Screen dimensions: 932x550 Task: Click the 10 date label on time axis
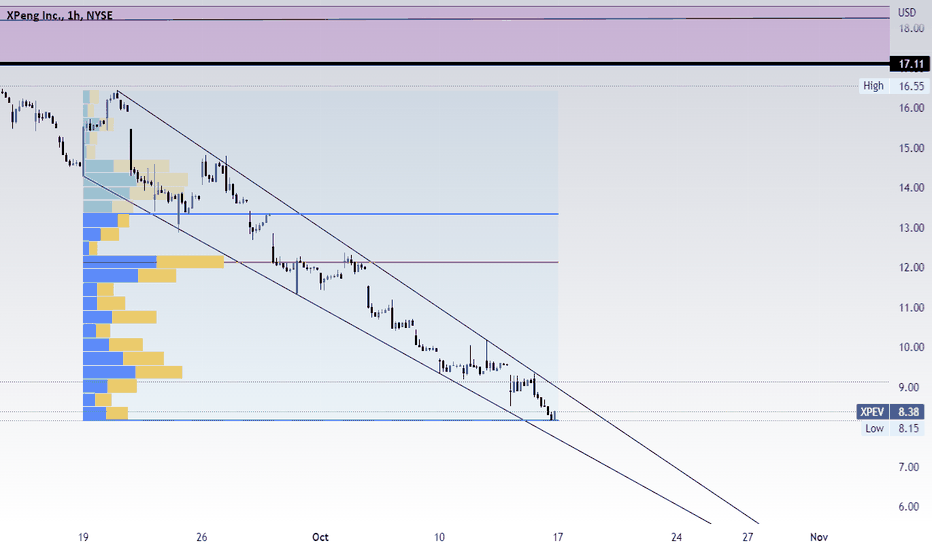(x=439, y=537)
